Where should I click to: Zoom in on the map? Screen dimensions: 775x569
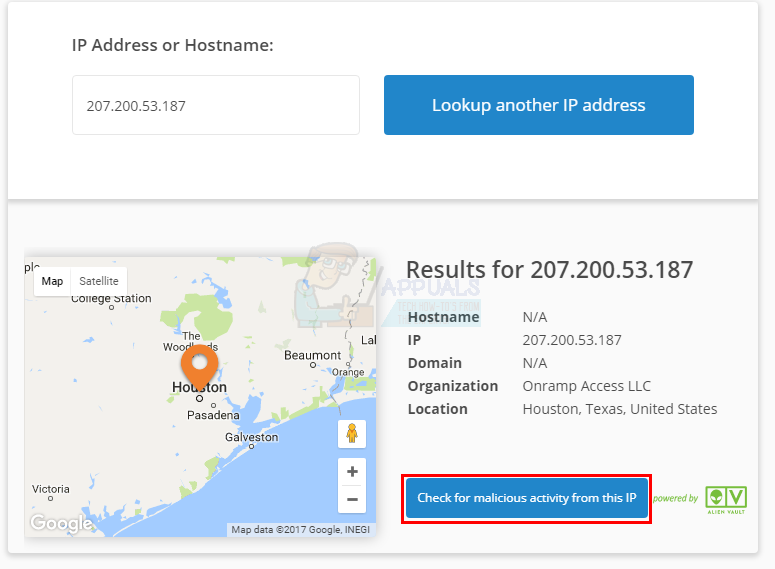[352, 471]
